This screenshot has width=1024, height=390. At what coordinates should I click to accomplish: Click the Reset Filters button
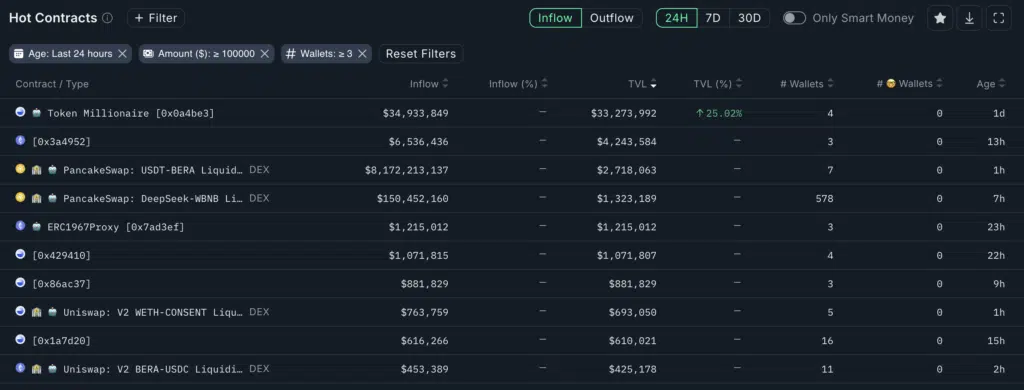click(x=421, y=54)
